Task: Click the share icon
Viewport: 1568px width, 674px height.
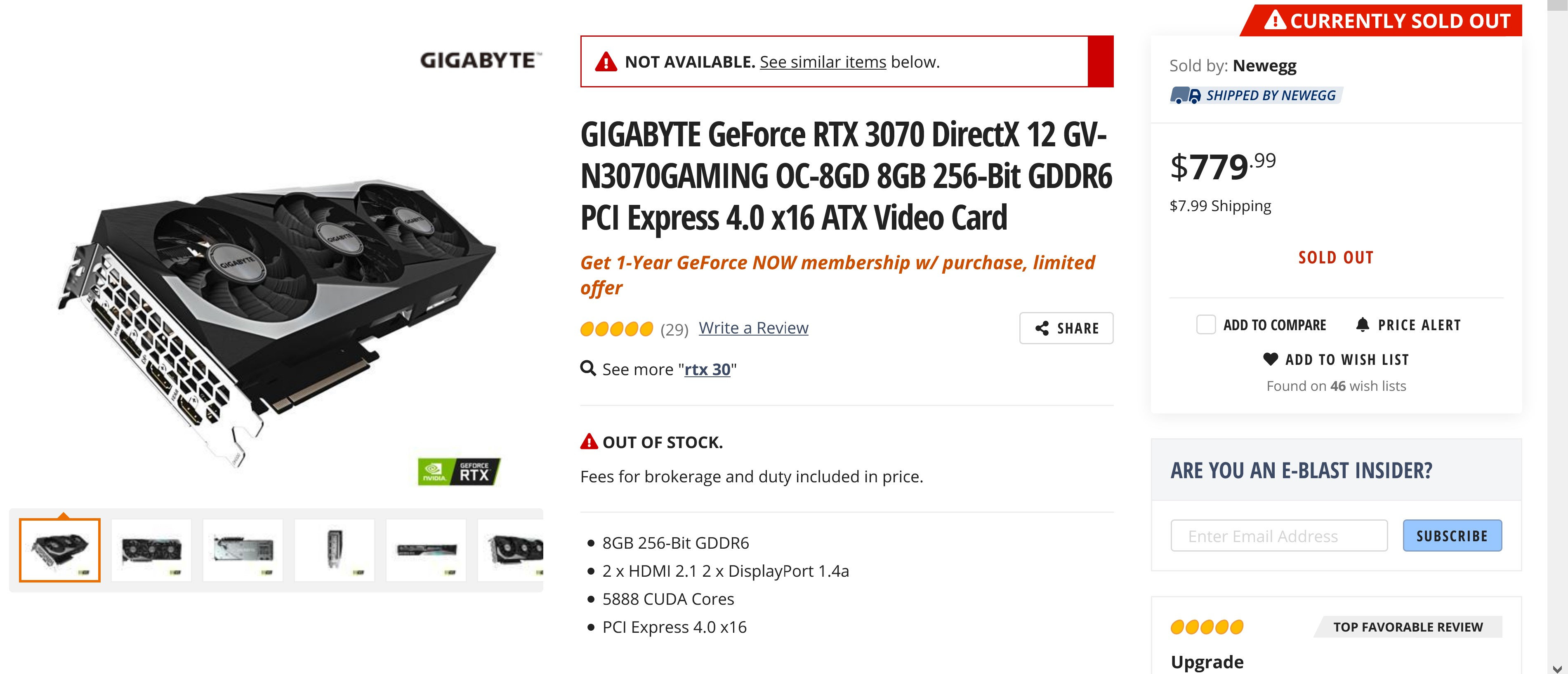Action: [x=1042, y=329]
